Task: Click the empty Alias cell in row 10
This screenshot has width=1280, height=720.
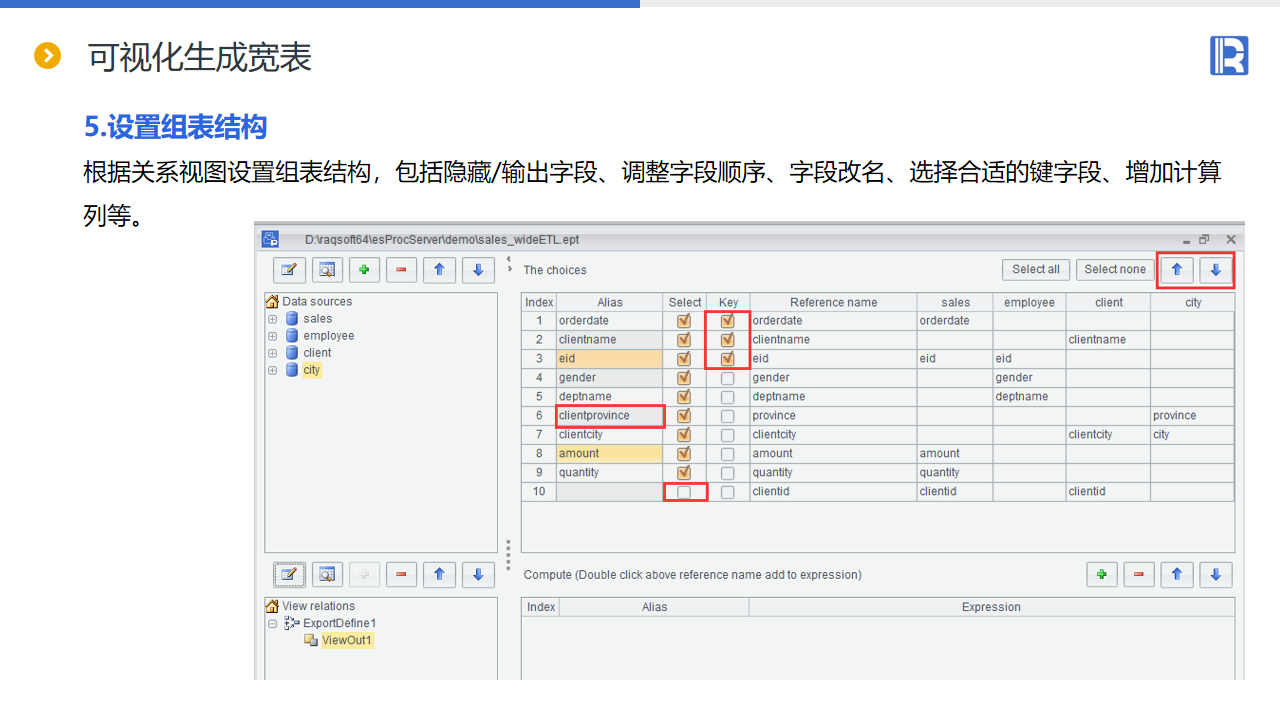Action: click(x=610, y=492)
